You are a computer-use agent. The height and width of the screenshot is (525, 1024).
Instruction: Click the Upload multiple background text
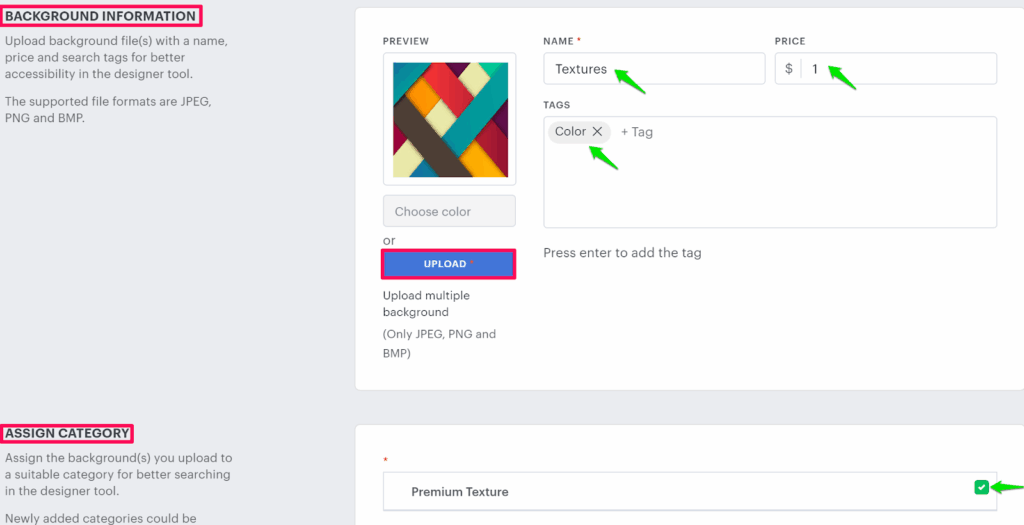426,303
